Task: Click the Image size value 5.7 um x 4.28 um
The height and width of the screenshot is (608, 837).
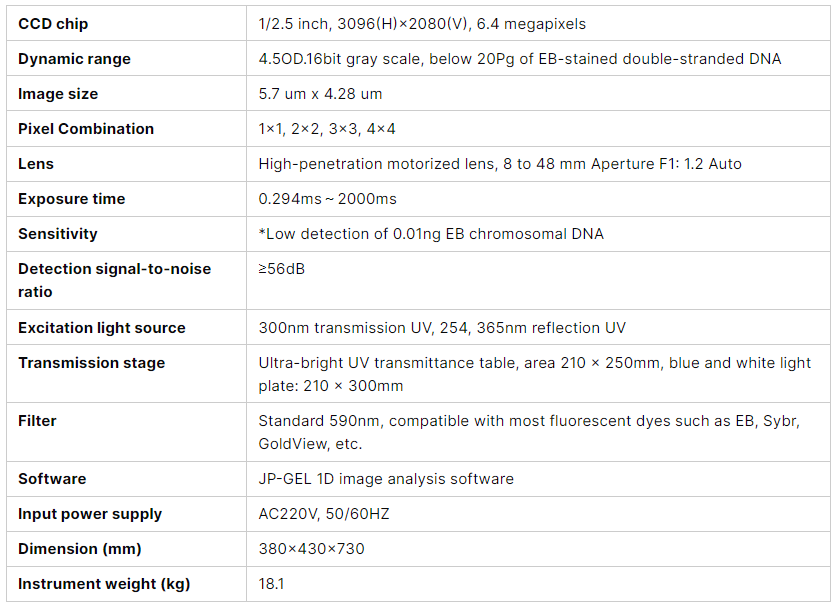Action: pos(320,94)
